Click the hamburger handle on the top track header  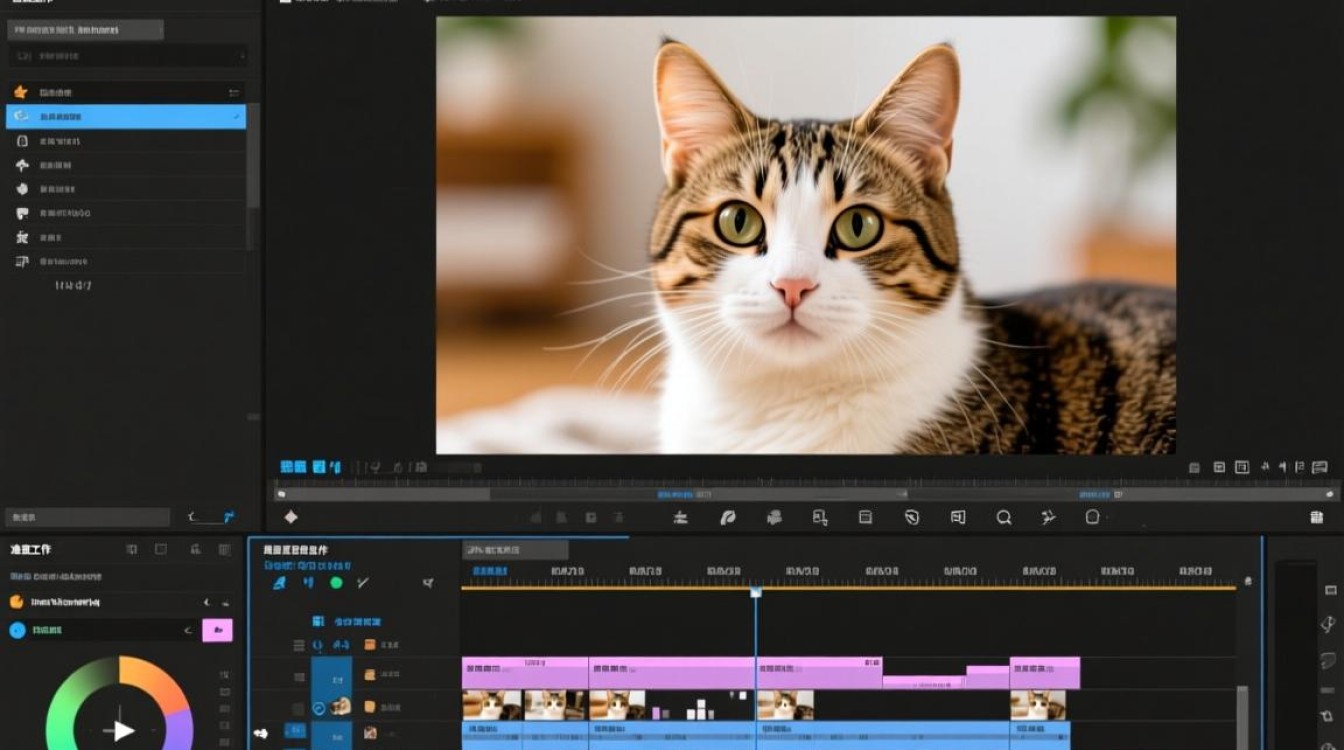[299, 646]
